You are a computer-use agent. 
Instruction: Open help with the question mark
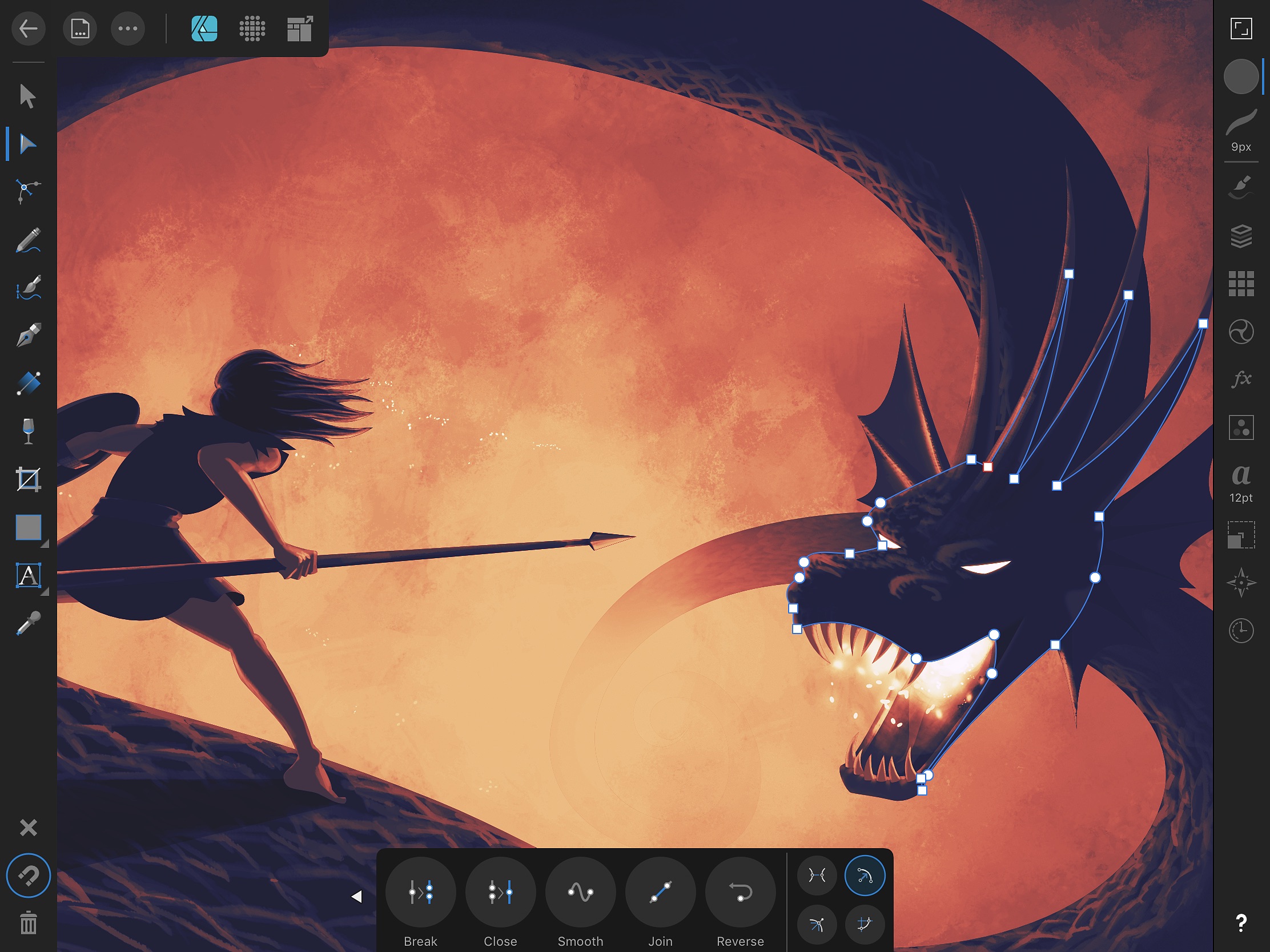pyautogui.click(x=1241, y=923)
